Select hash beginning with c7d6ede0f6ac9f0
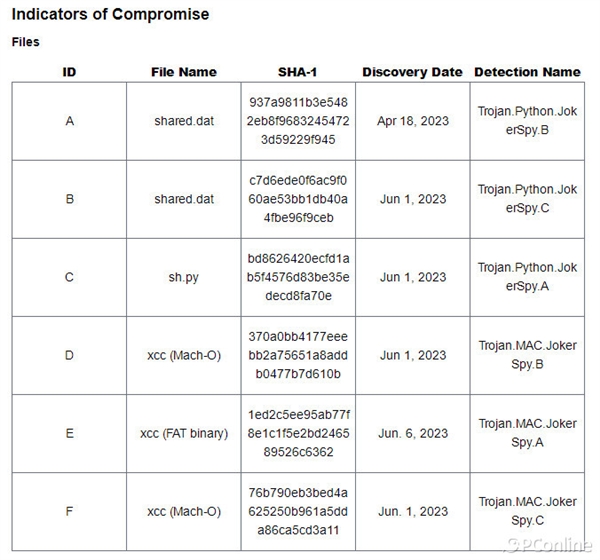The height and width of the screenshot is (560, 600). pos(298,199)
